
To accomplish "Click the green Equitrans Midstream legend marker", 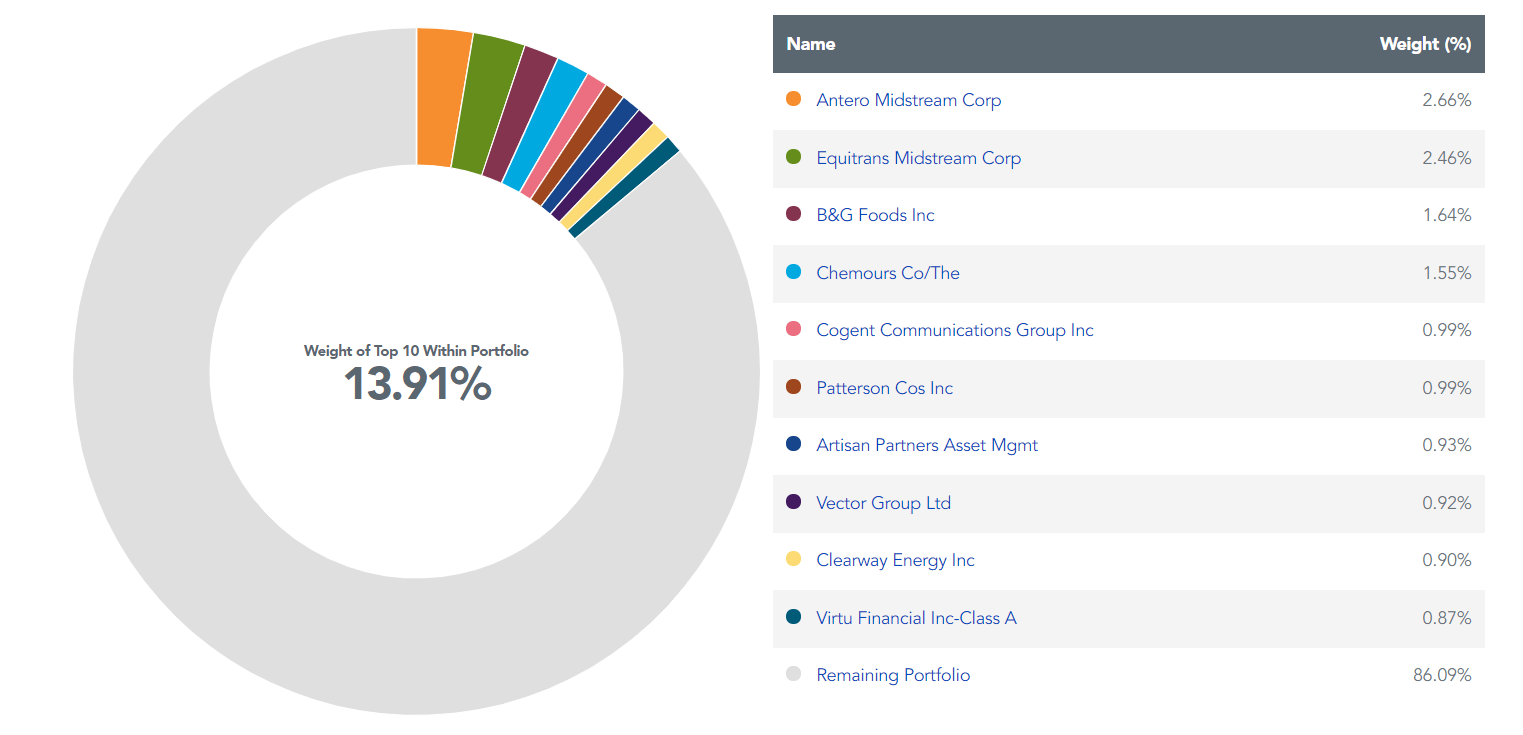I will [794, 158].
